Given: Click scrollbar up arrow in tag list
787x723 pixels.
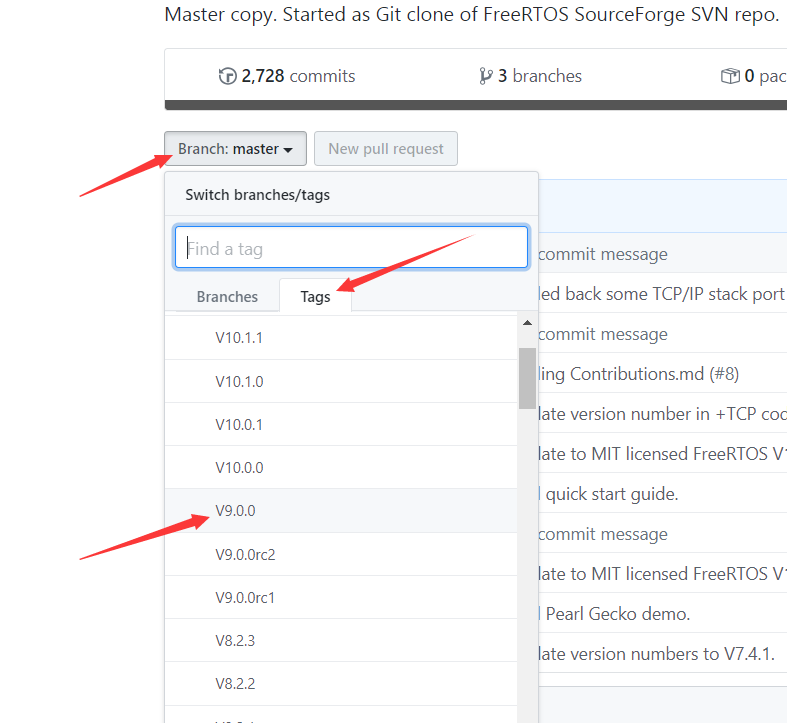Looking at the screenshot, I should (527, 323).
